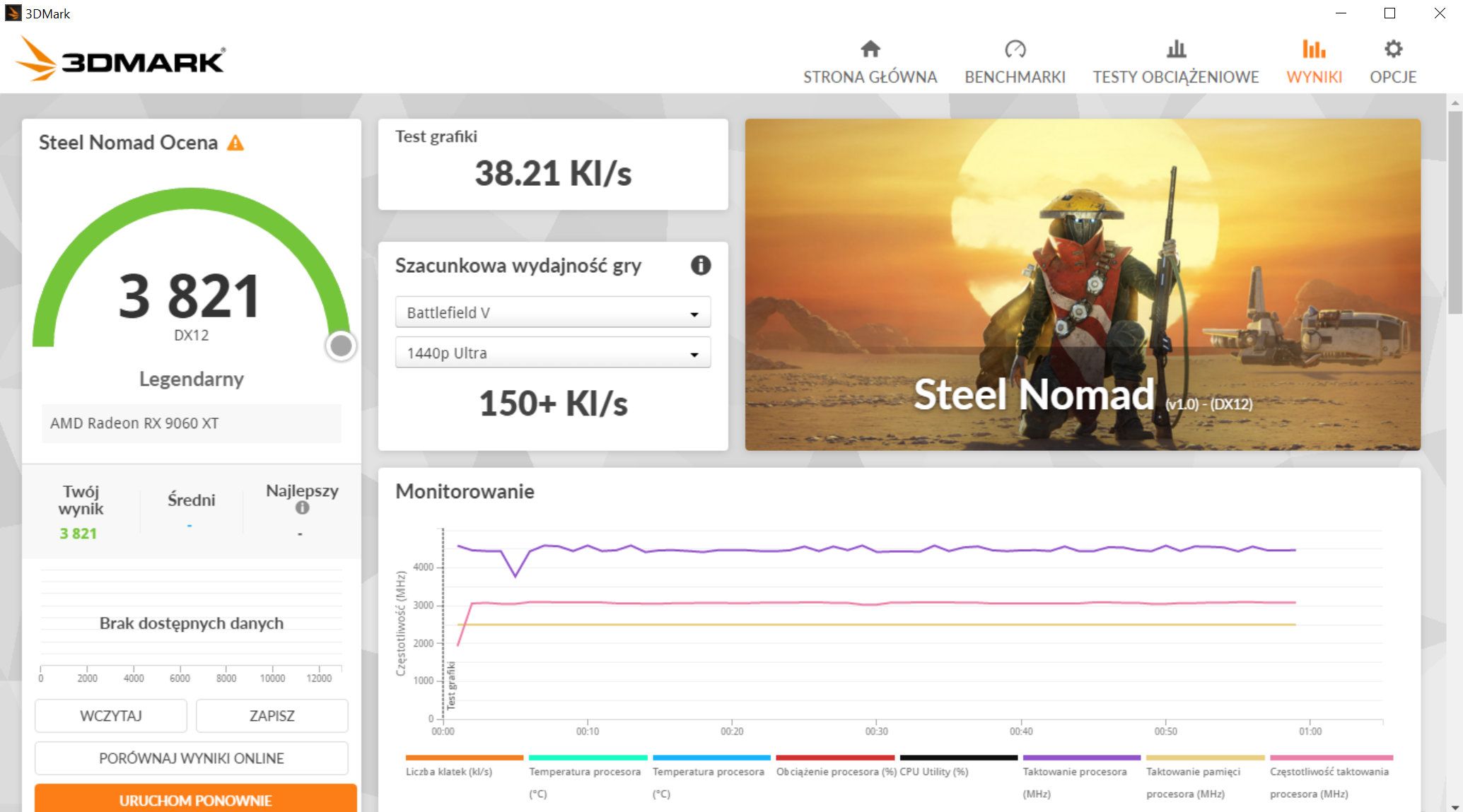Toggle the Liczba klatek orange legend series
This screenshot has height=812, width=1463.
[x=449, y=772]
